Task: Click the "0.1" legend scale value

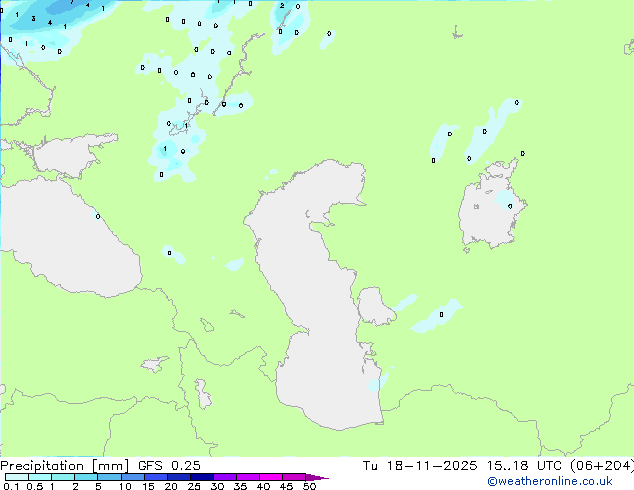Action: [11, 486]
